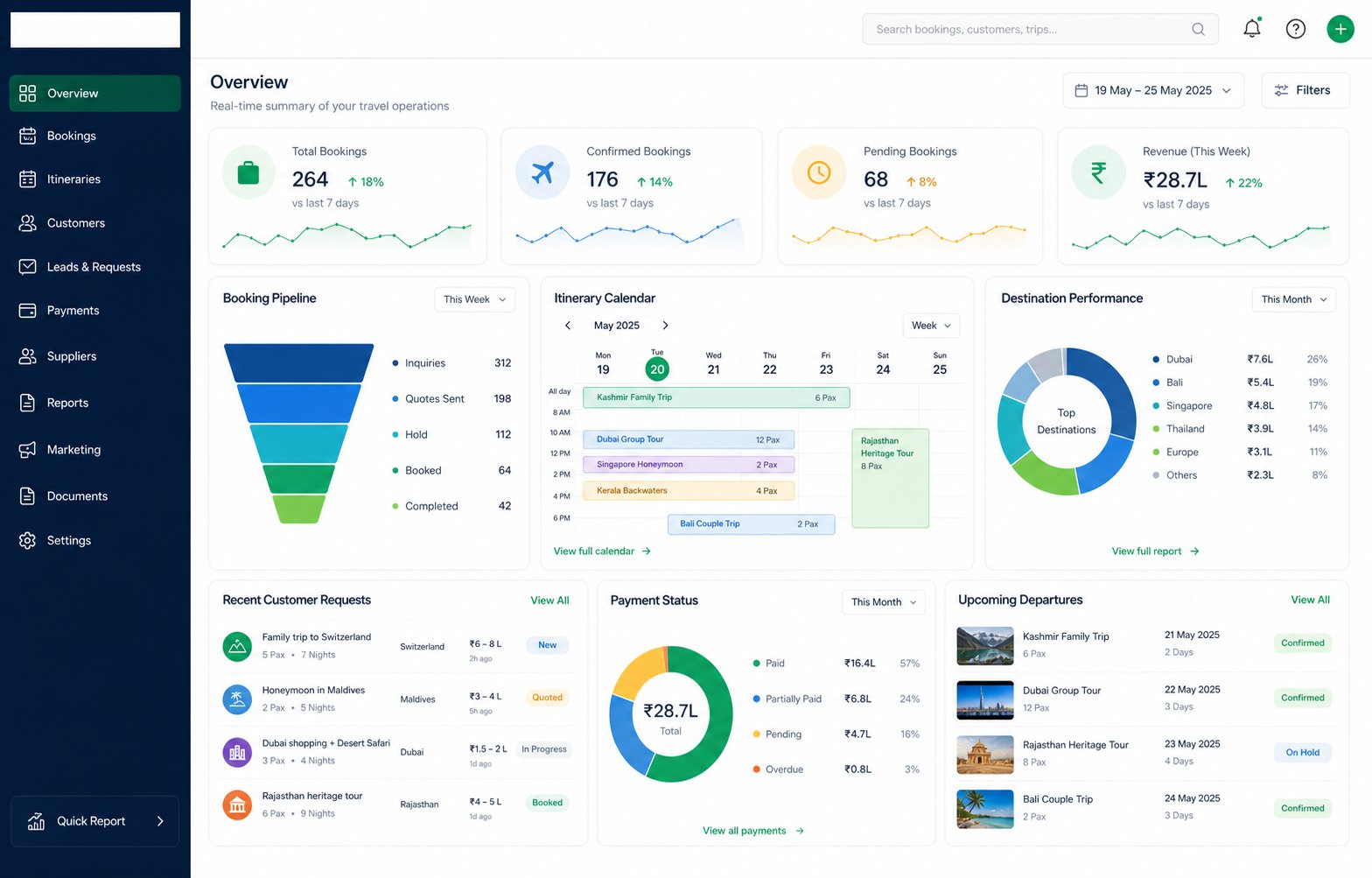Click the Pending Bookings clock icon
Viewport: 1372px width, 878px height.
819,172
